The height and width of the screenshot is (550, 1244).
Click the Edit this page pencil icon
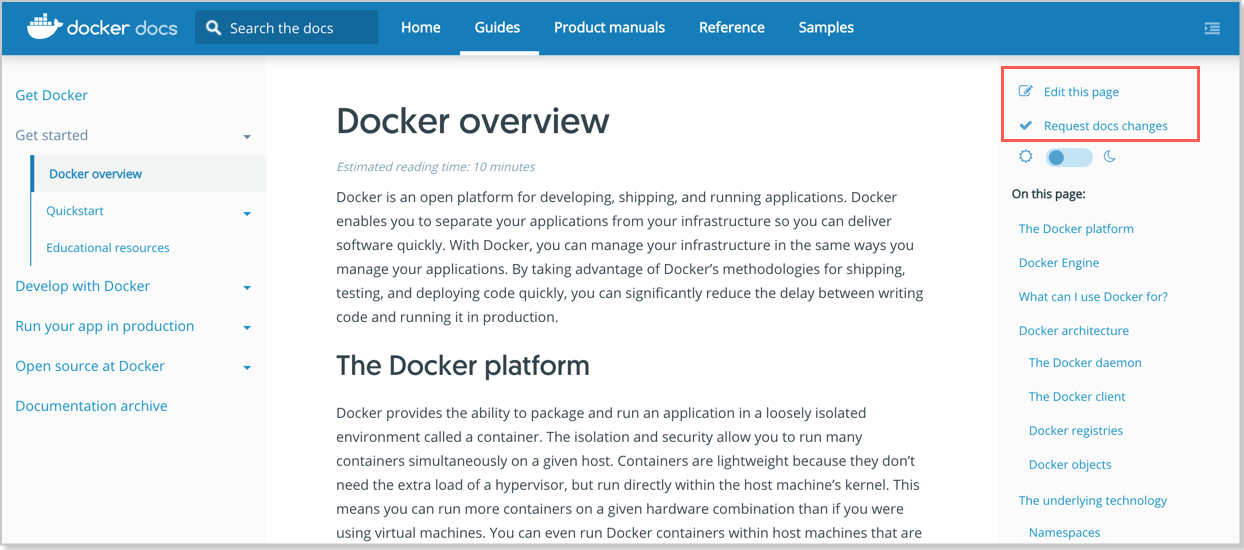(x=1025, y=92)
